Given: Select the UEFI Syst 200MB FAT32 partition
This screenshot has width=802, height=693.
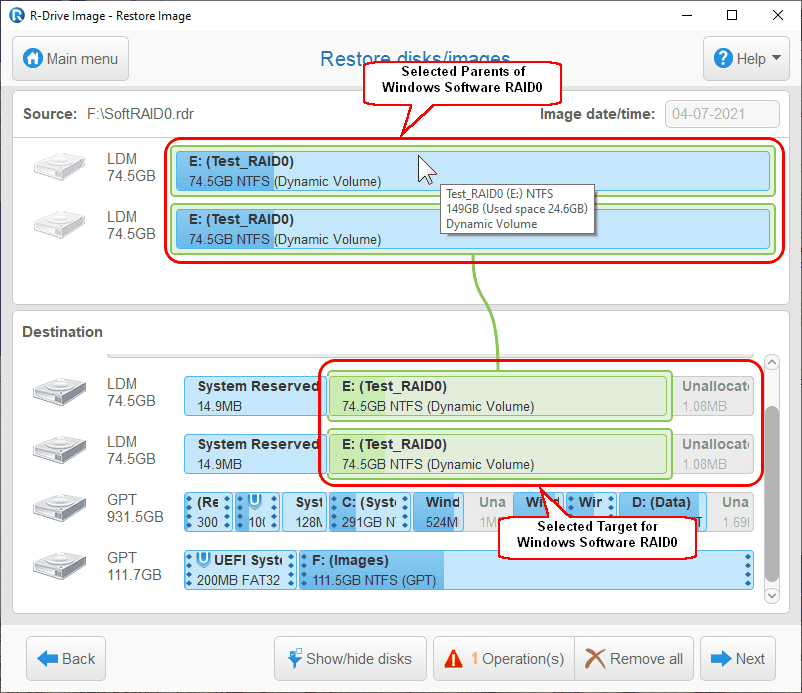Looking at the screenshot, I should click(240, 570).
